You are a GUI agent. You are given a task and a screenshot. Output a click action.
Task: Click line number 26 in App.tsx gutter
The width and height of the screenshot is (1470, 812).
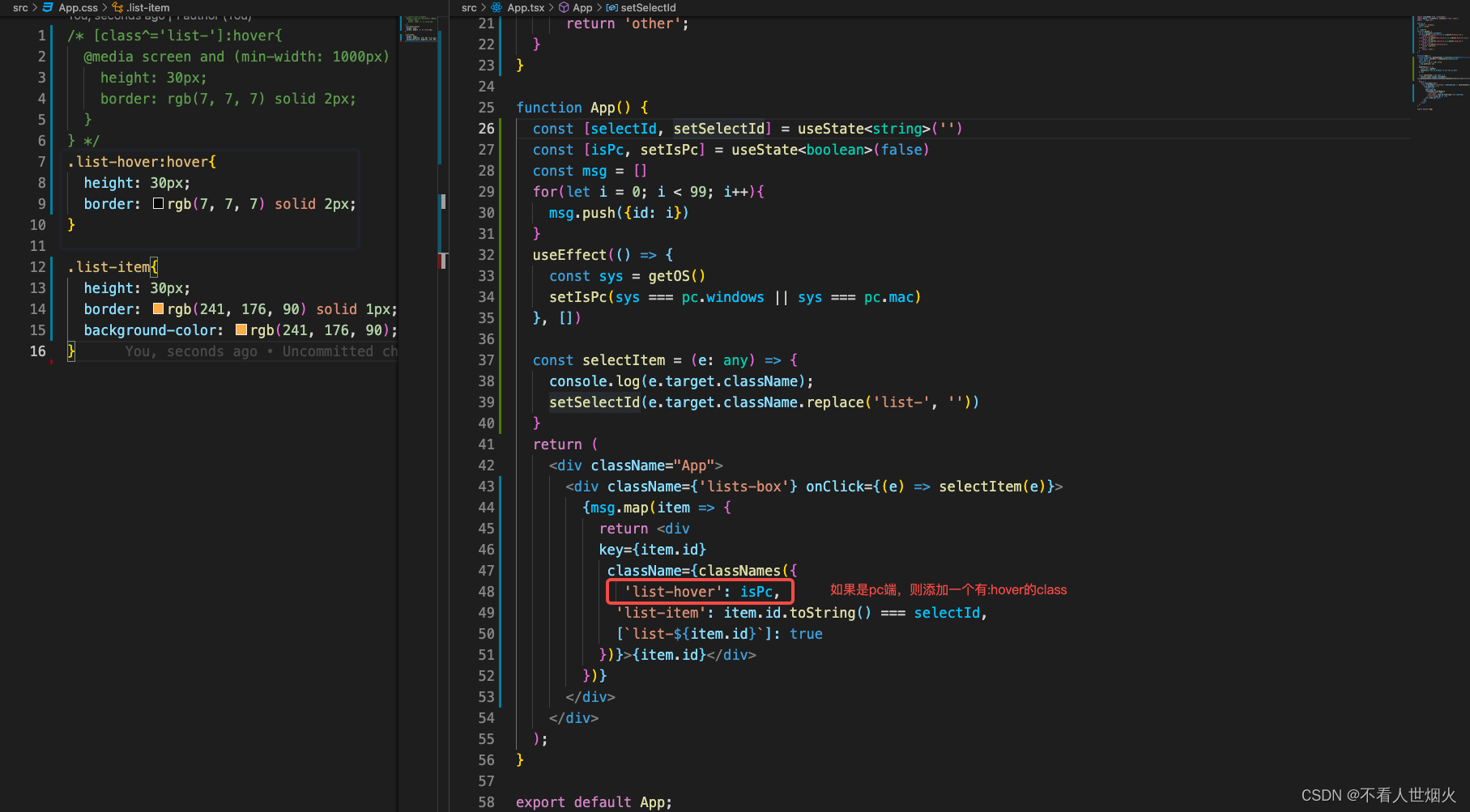point(486,129)
